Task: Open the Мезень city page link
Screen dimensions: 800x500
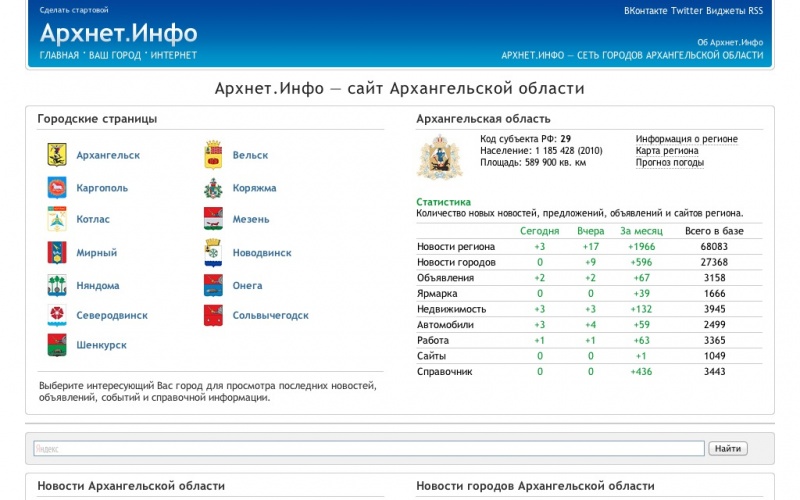Action: 251,219
